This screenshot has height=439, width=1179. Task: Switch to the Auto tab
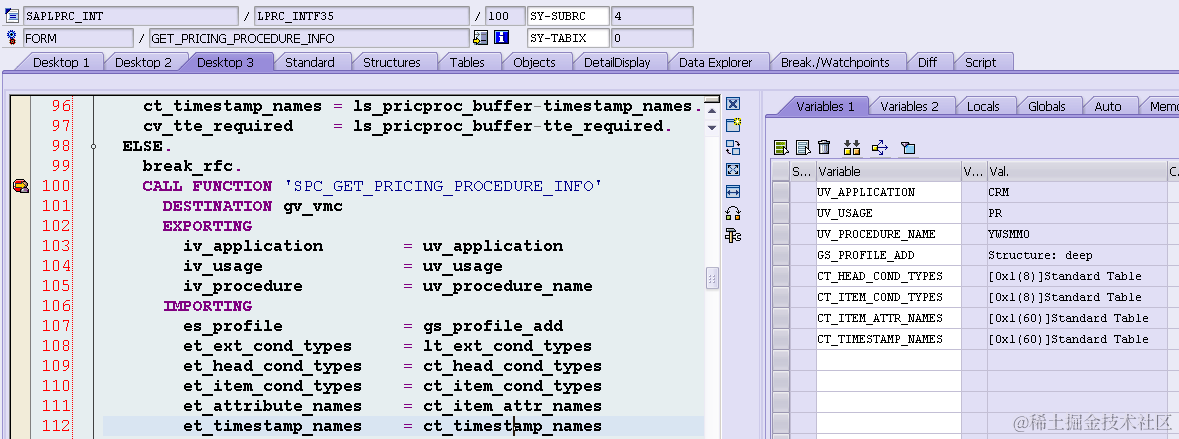tap(1108, 106)
